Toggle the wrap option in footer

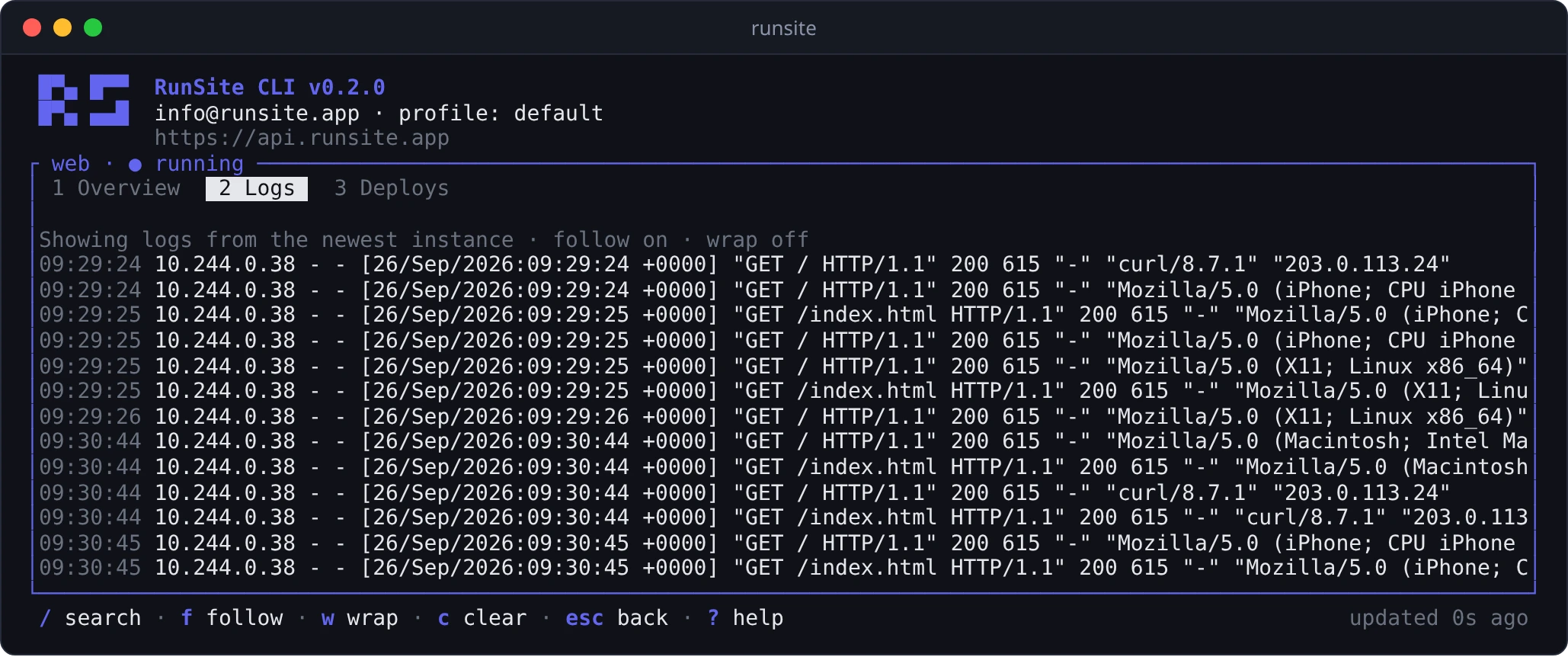(360, 617)
